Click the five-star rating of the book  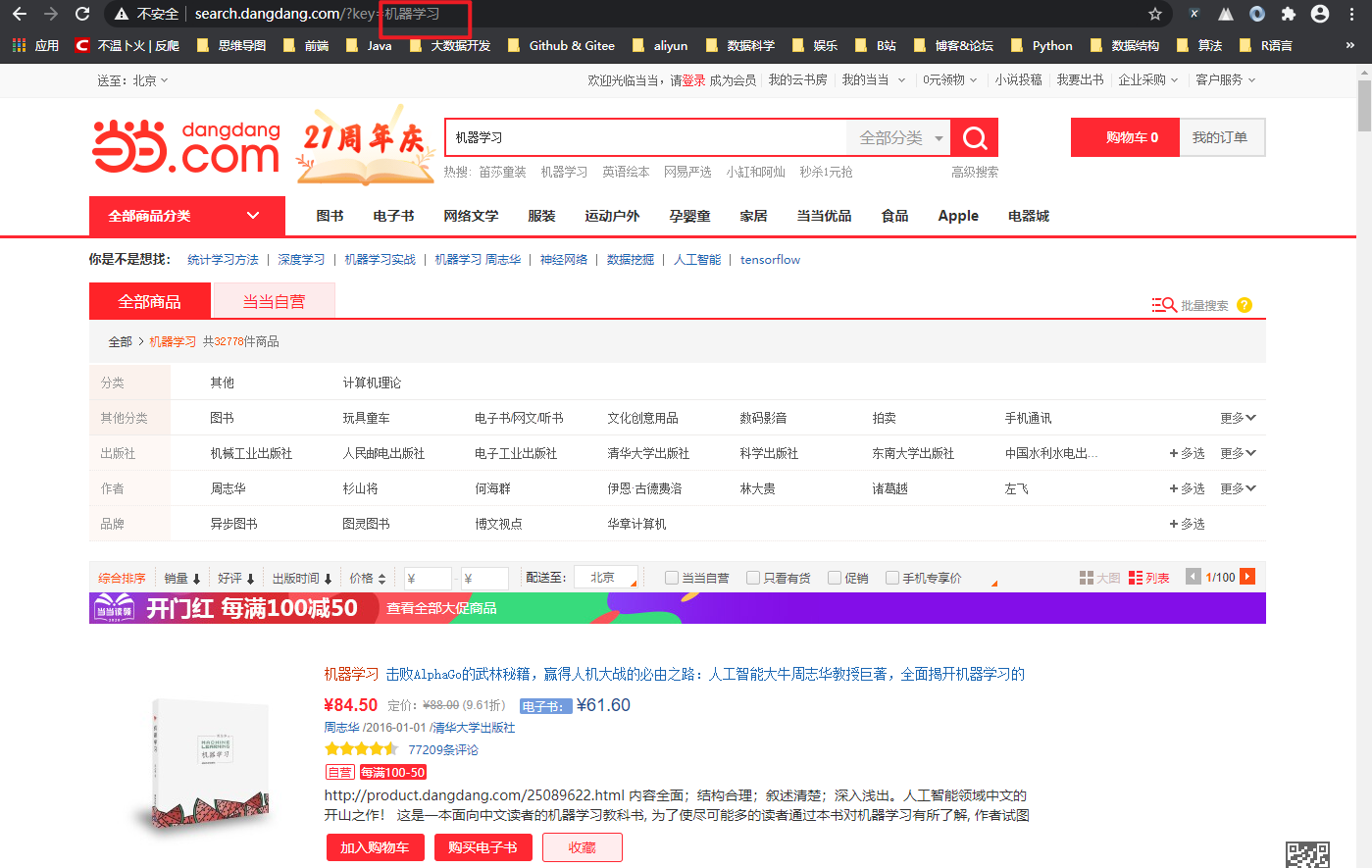pyautogui.click(x=361, y=749)
